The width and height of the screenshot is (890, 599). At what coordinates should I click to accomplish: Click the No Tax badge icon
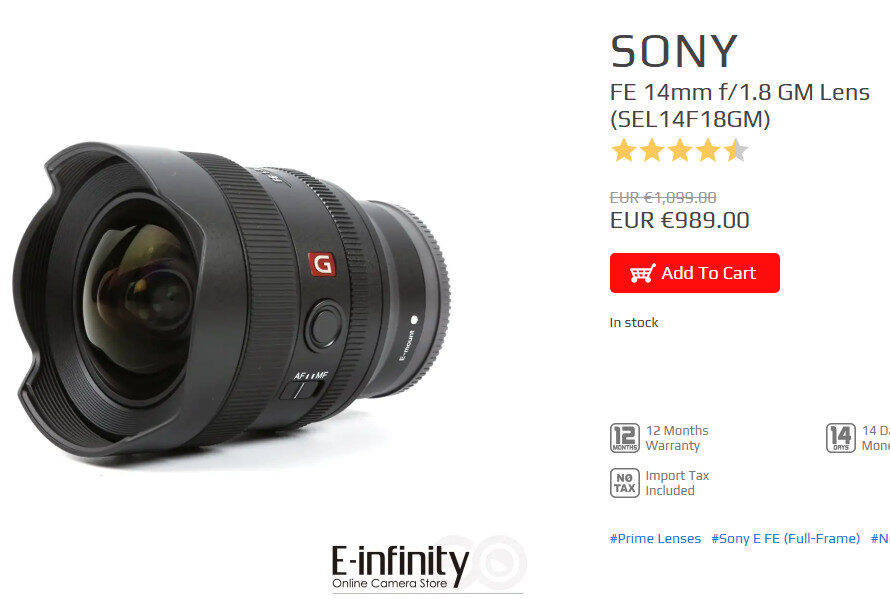(624, 483)
